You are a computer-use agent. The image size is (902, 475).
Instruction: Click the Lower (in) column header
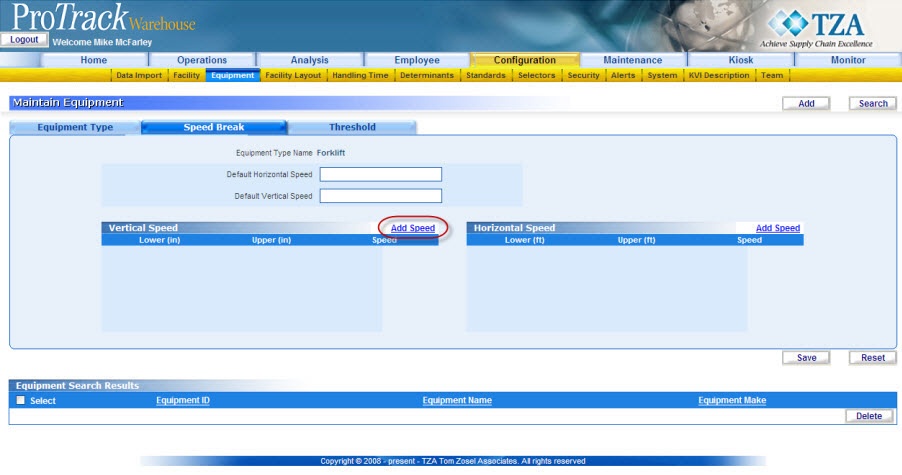pos(159,240)
